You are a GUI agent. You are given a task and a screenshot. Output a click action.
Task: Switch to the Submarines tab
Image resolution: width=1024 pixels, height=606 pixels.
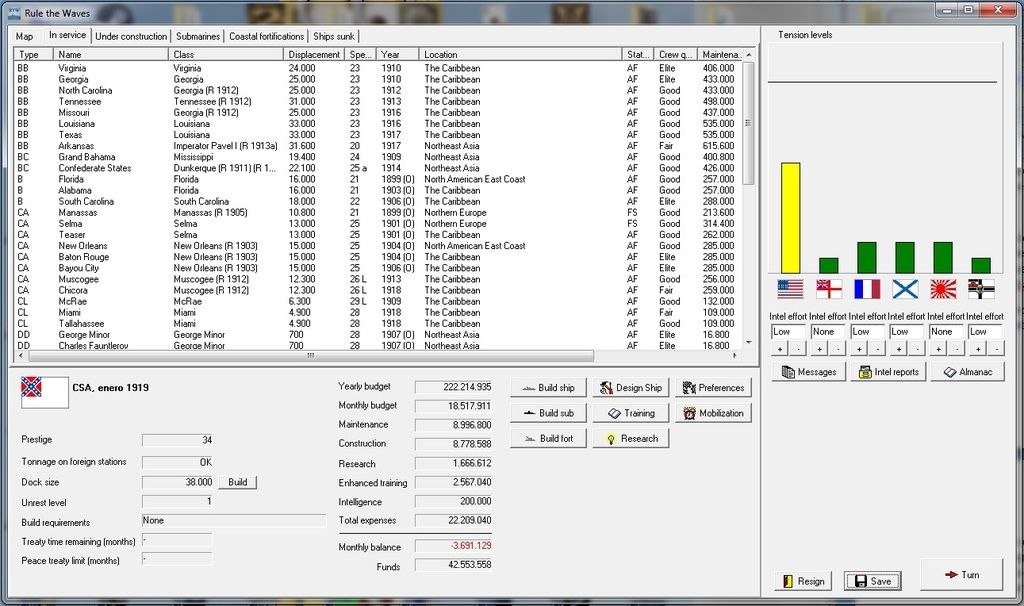pyautogui.click(x=198, y=37)
